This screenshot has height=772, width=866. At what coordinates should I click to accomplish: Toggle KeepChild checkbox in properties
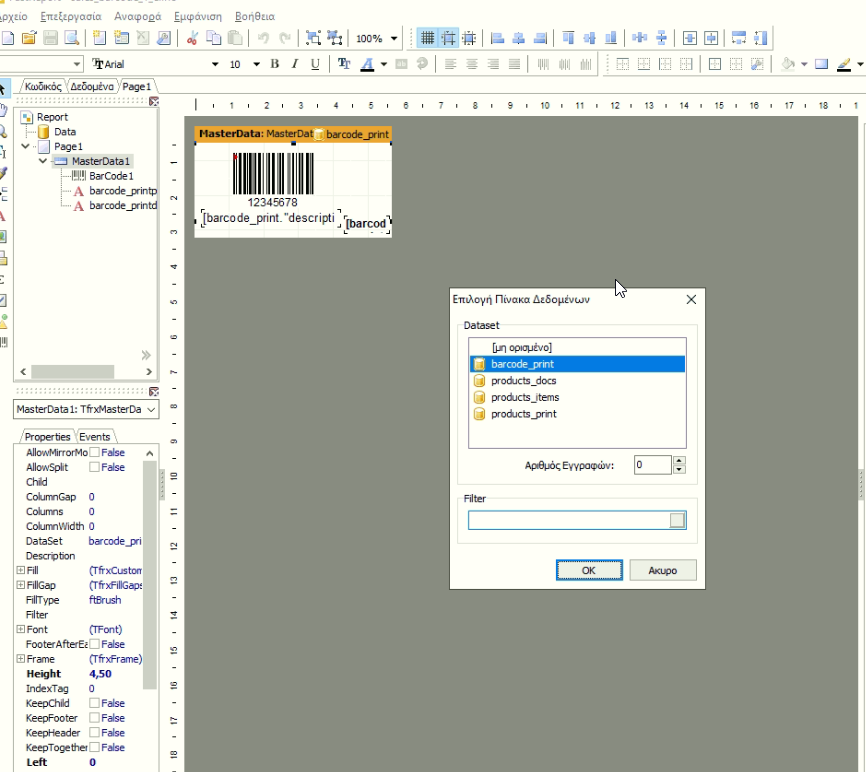pyautogui.click(x=94, y=703)
